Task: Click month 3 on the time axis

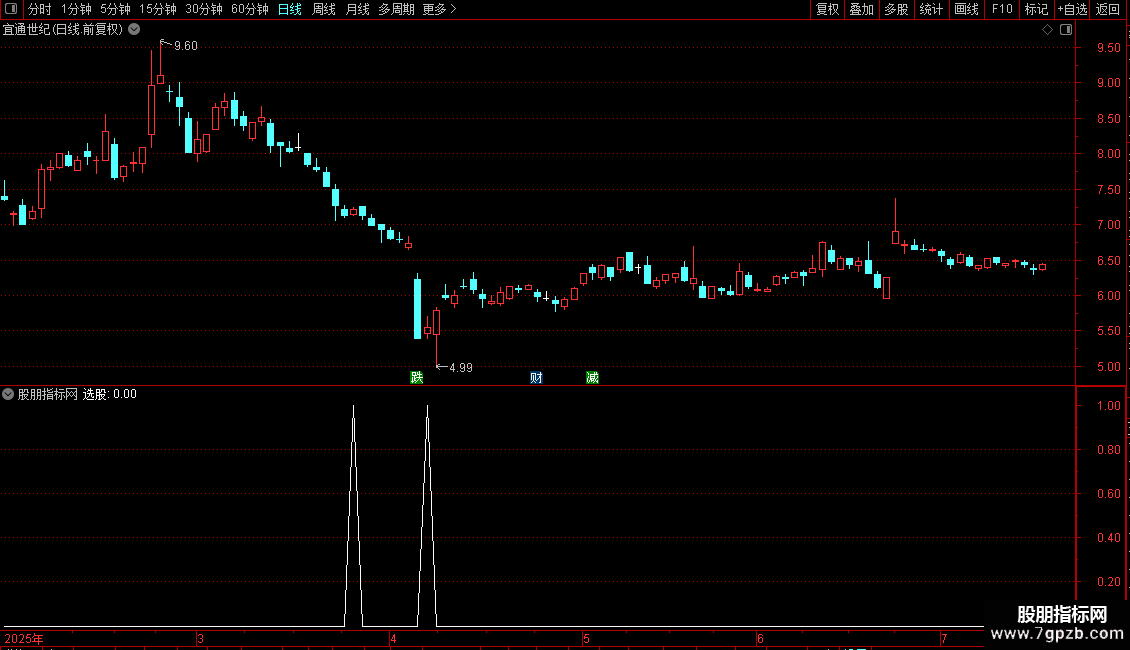Action: point(200,639)
